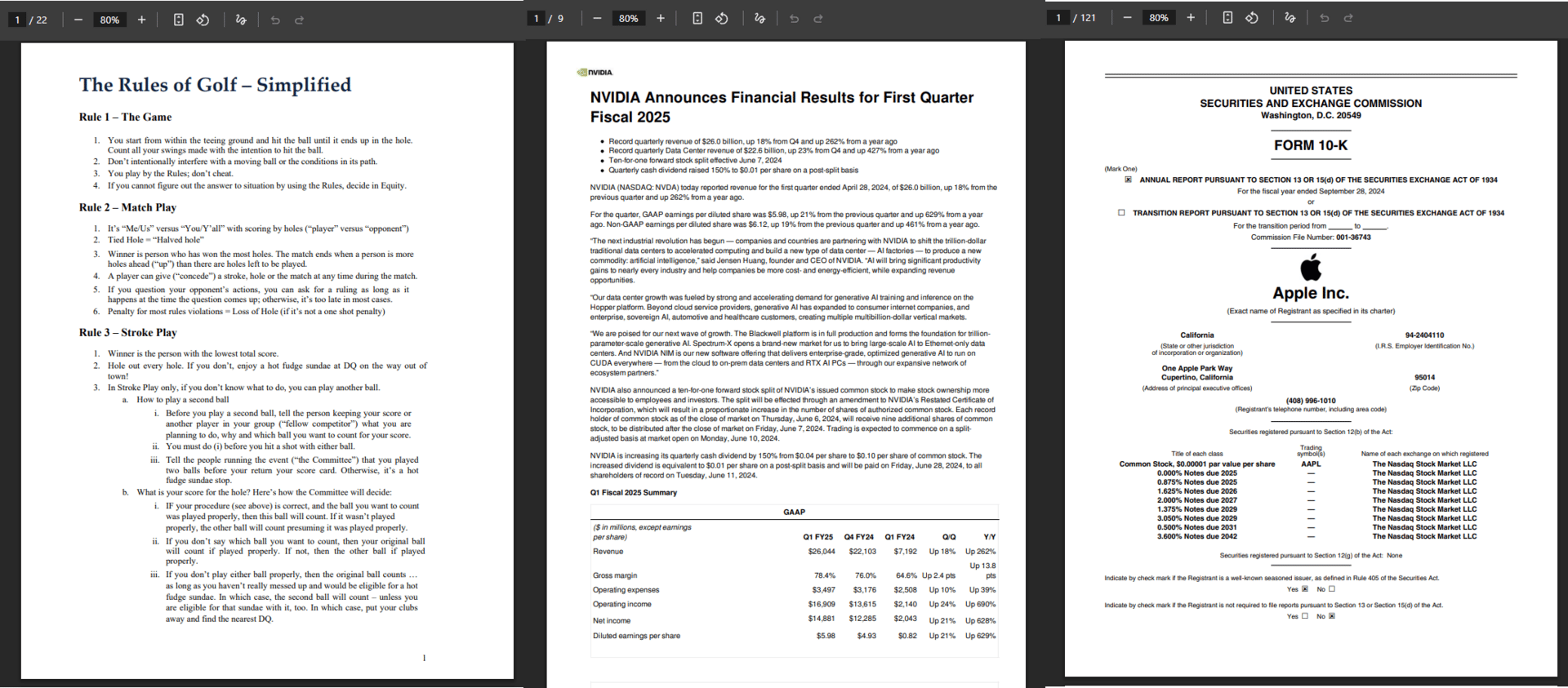Click the 'Common Stock, $0.00001 par value per share' entry

[1196, 464]
